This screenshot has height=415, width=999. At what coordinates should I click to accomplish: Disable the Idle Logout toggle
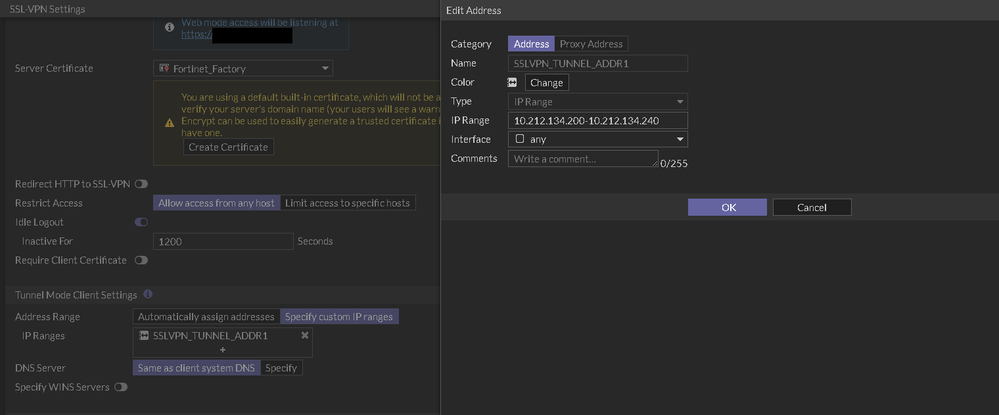click(x=141, y=222)
